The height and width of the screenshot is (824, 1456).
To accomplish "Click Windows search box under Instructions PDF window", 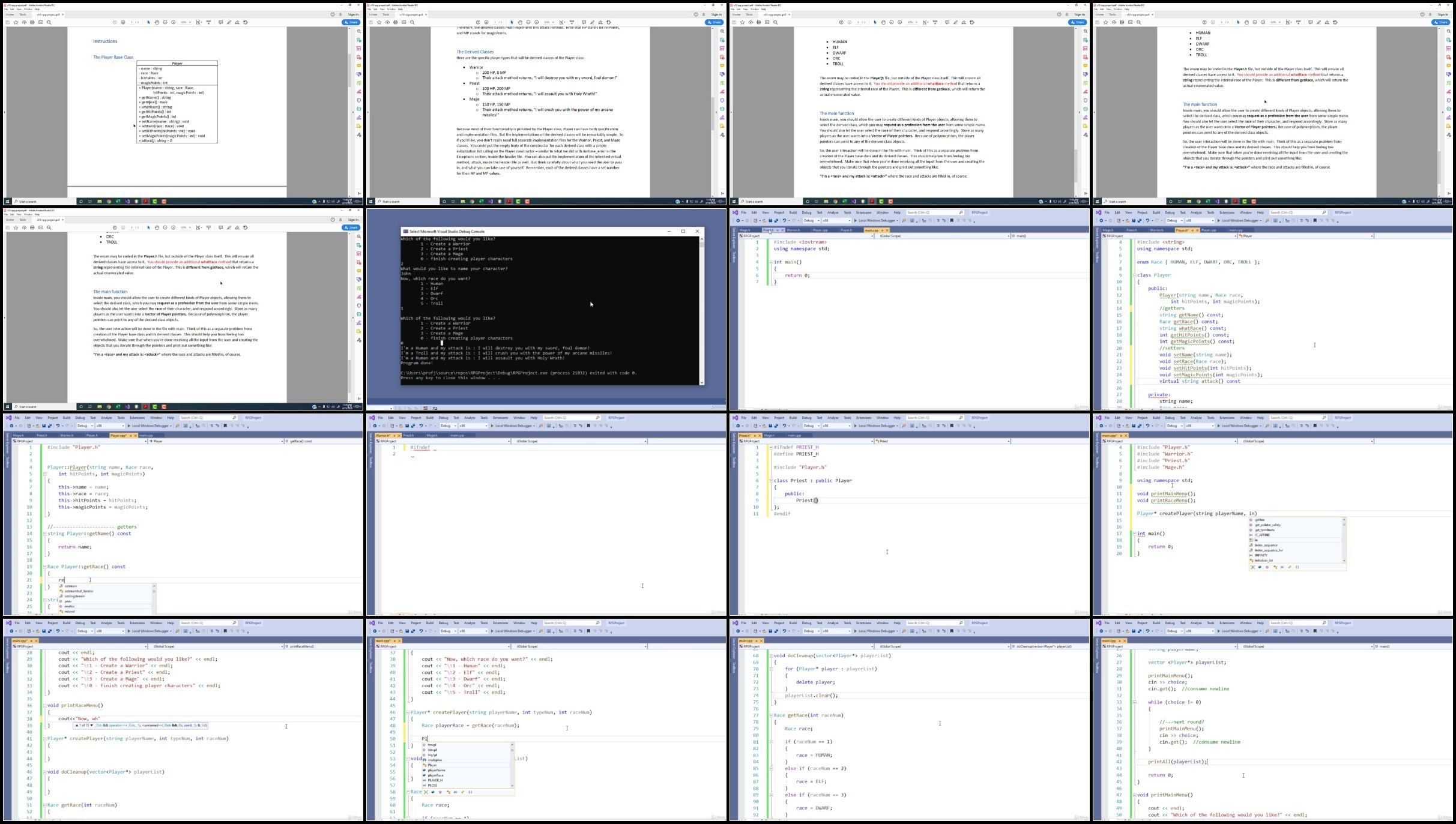I will [44, 202].
